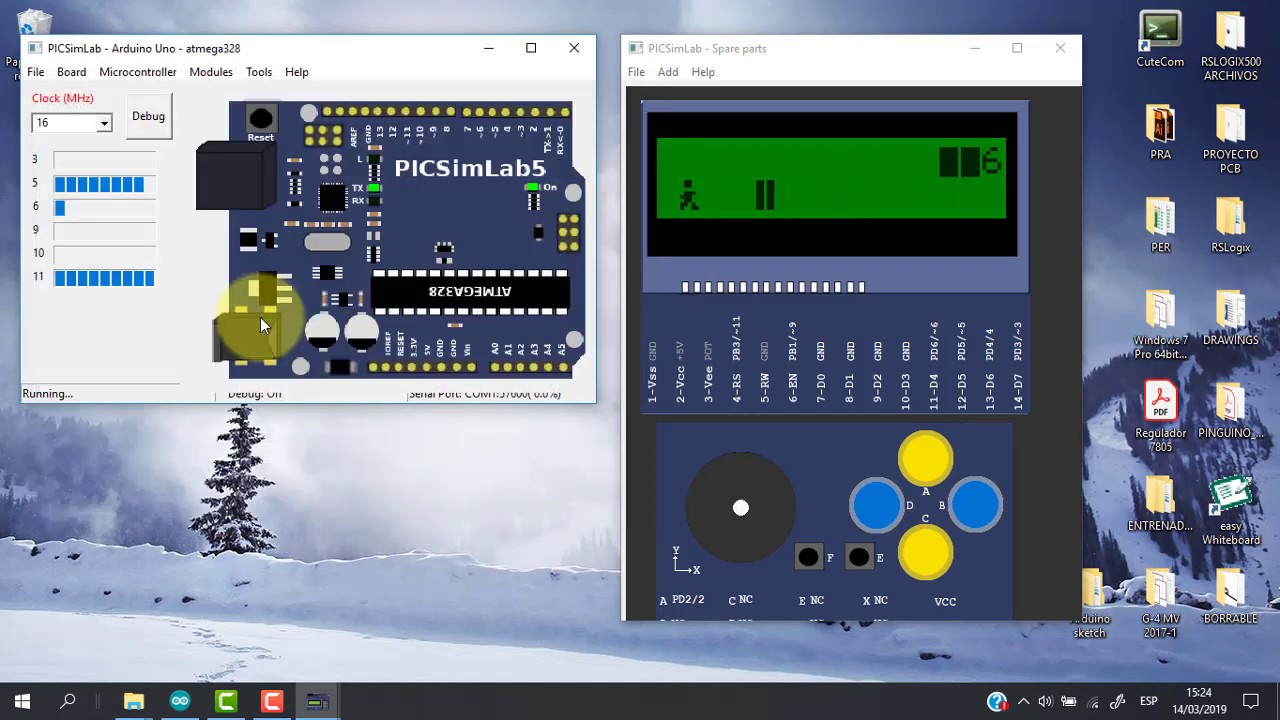1280x720 pixels.
Task: Open Arduino IDE from taskbar
Action: click(x=180, y=701)
